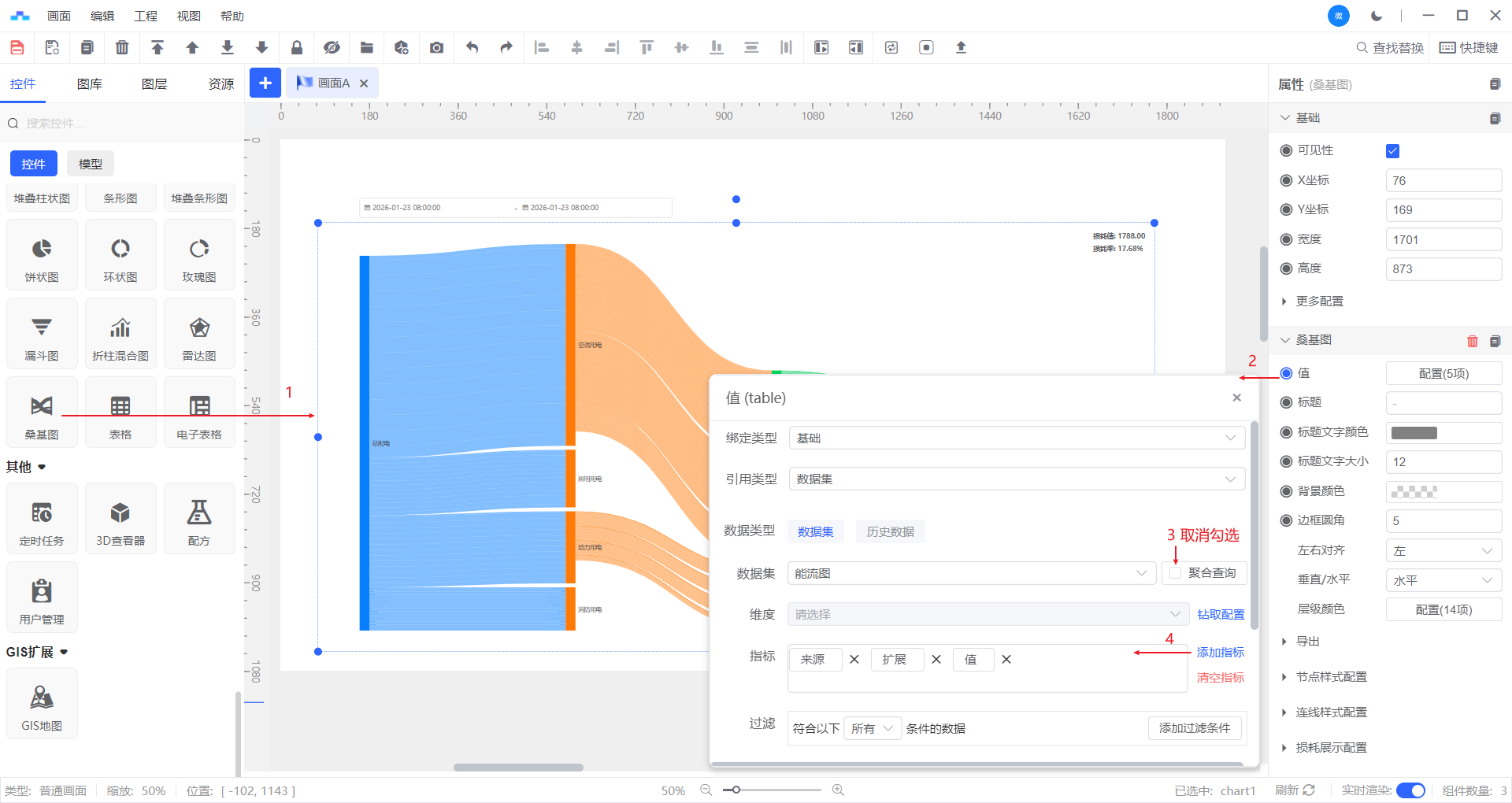Click the trash delete icon in toolbar
This screenshot has height=803, width=1512.
pyautogui.click(x=122, y=48)
